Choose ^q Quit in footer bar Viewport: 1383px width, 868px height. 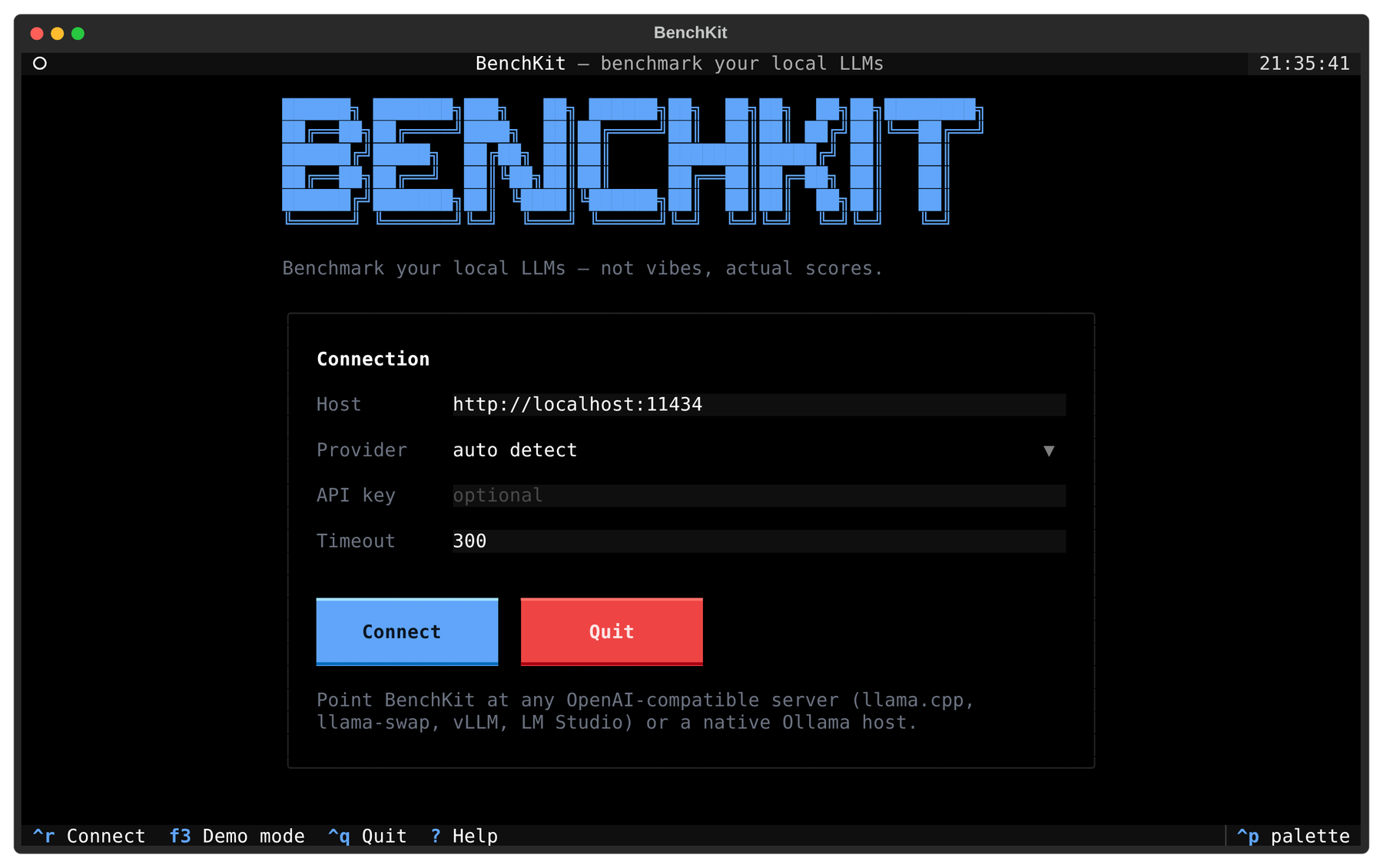pyautogui.click(x=367, y=836)
